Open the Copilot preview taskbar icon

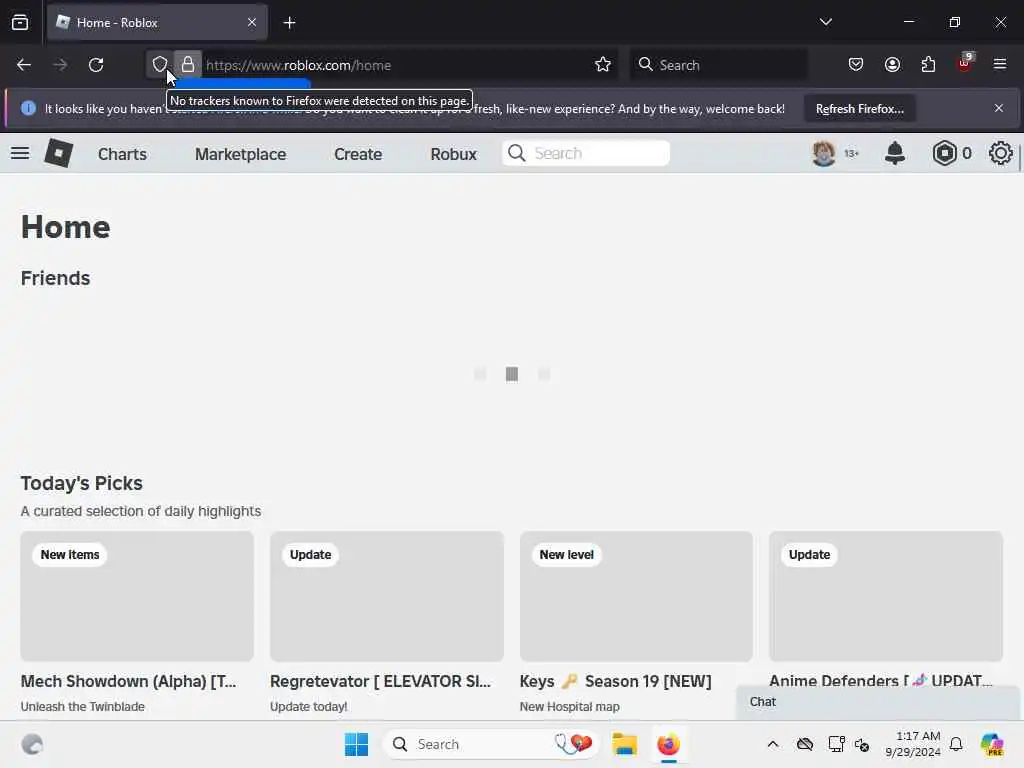[x=992, y=744]
